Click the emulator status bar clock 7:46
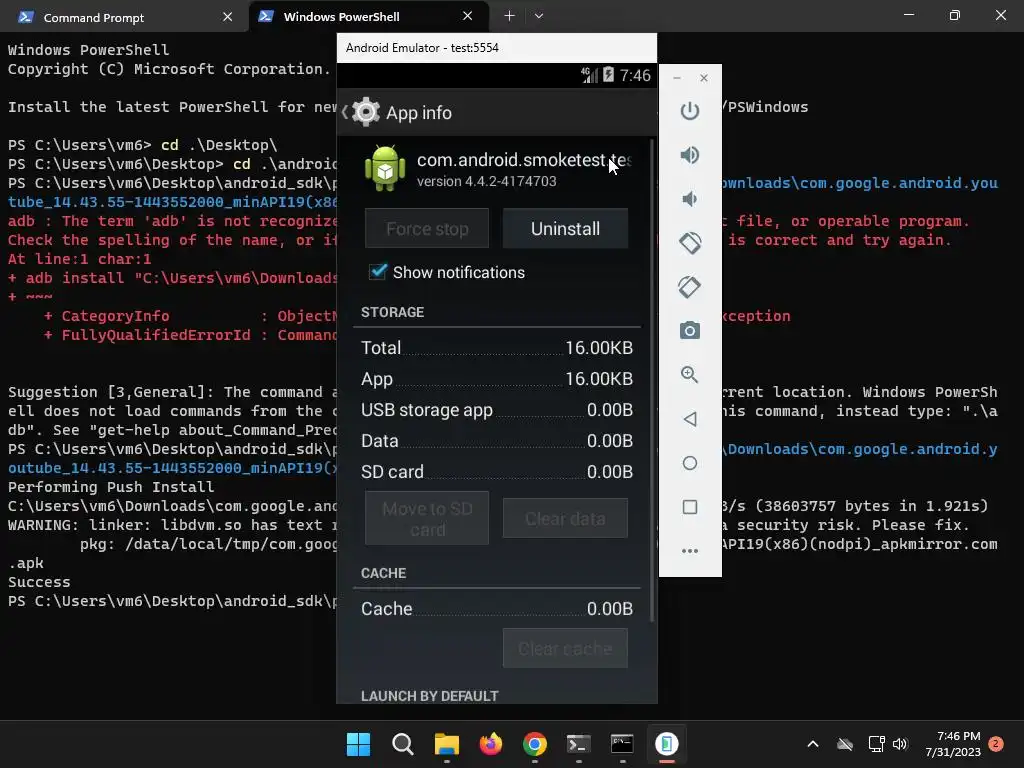The width and height of the screenshot is (1024, 768). click(635, 75)
